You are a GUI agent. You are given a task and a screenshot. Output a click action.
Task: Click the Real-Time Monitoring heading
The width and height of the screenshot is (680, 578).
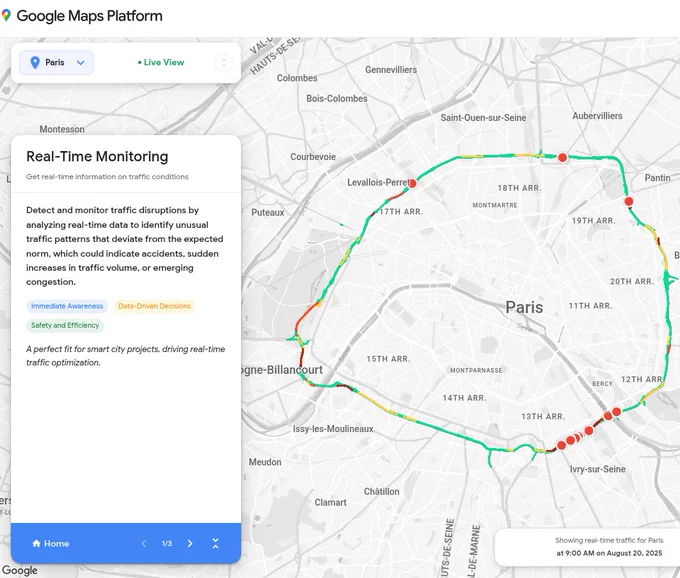[97, 157]
